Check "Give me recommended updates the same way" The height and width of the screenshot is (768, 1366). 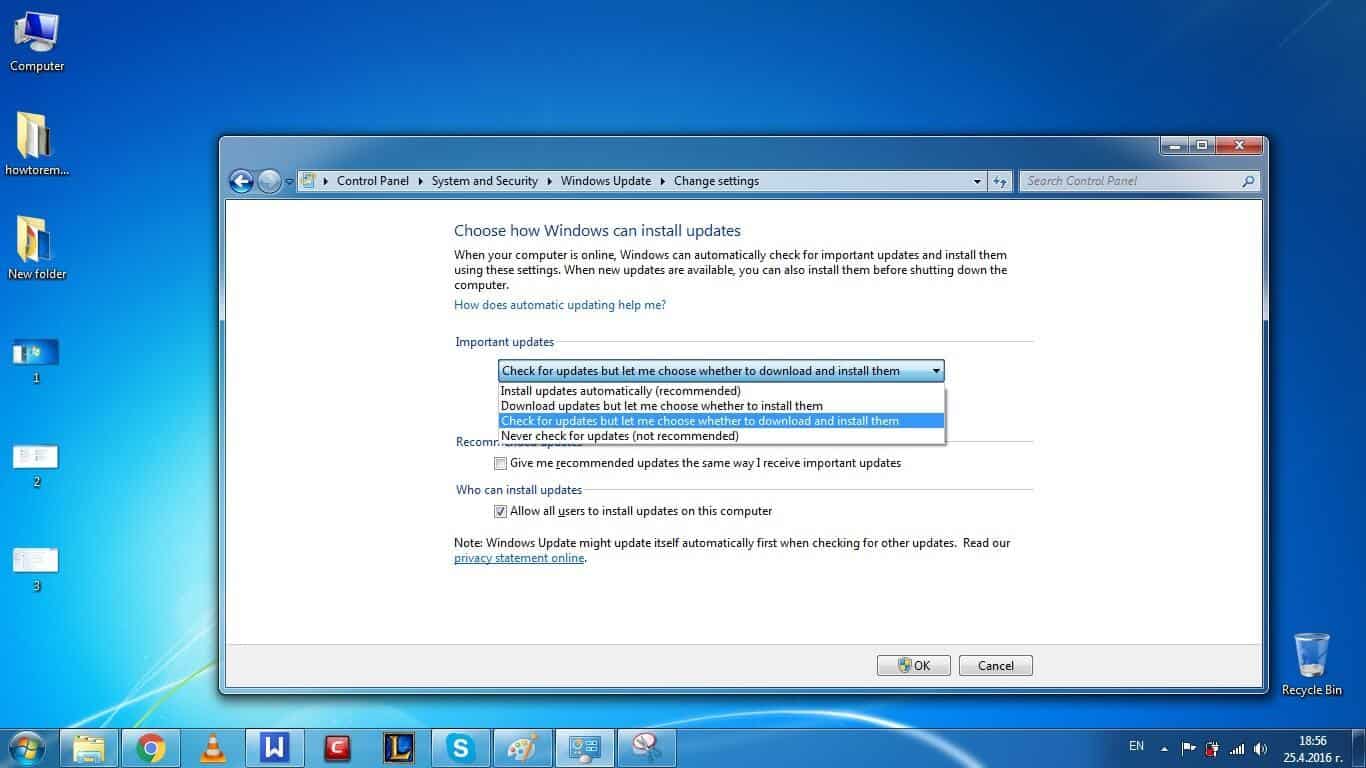click(500, 463)
